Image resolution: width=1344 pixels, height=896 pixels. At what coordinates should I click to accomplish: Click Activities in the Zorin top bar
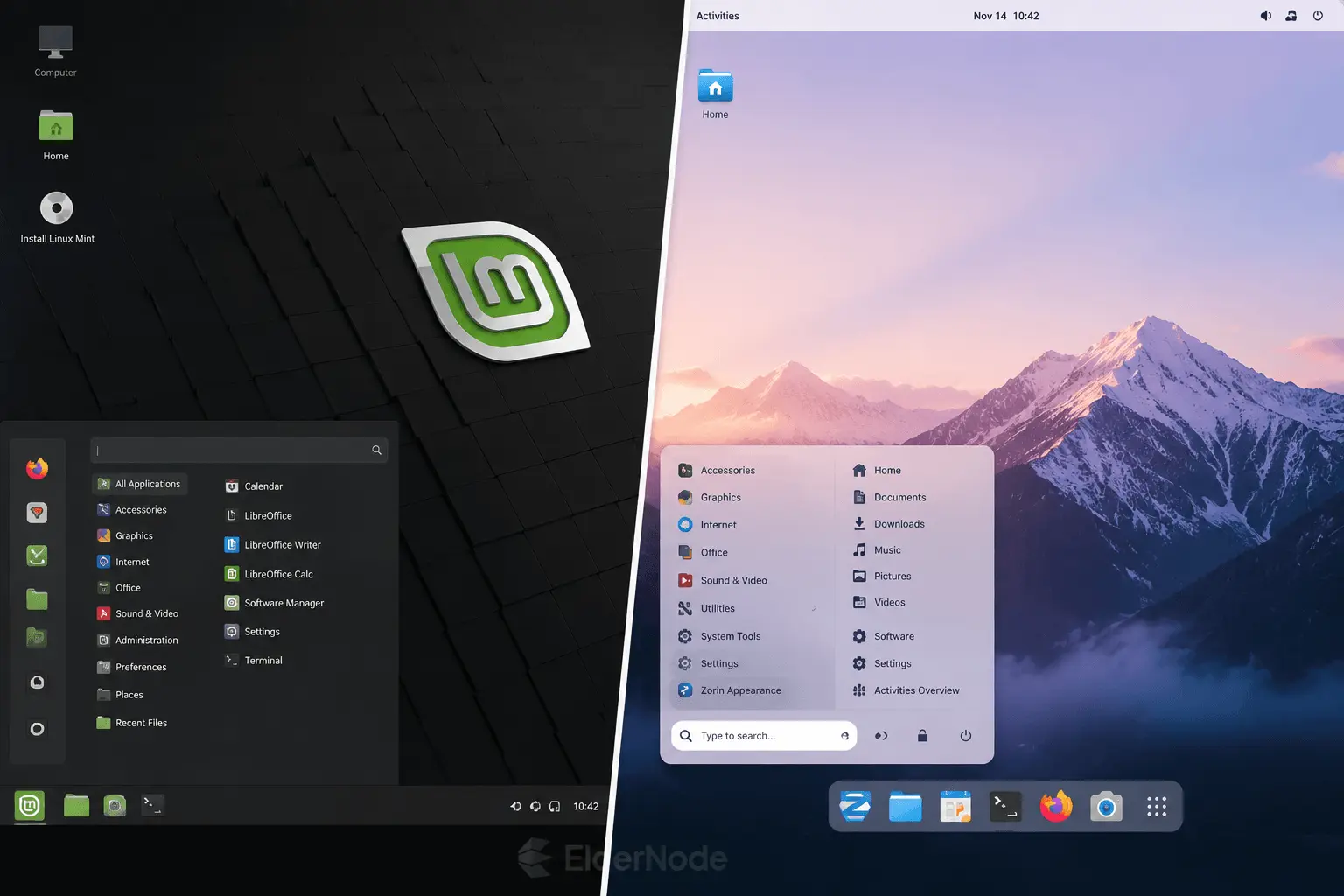click(x=717, y=16)
